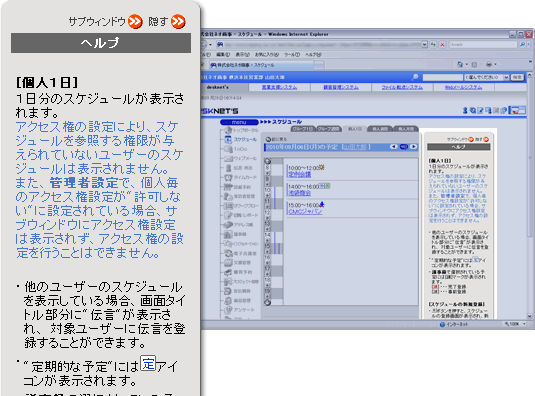Click the 検索 button in blue header
Screen dimensions: 535x396
coord(517,77)
